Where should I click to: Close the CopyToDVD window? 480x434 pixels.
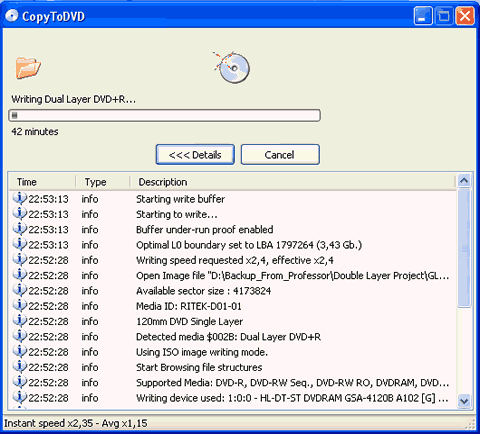(x=465, y=16)
